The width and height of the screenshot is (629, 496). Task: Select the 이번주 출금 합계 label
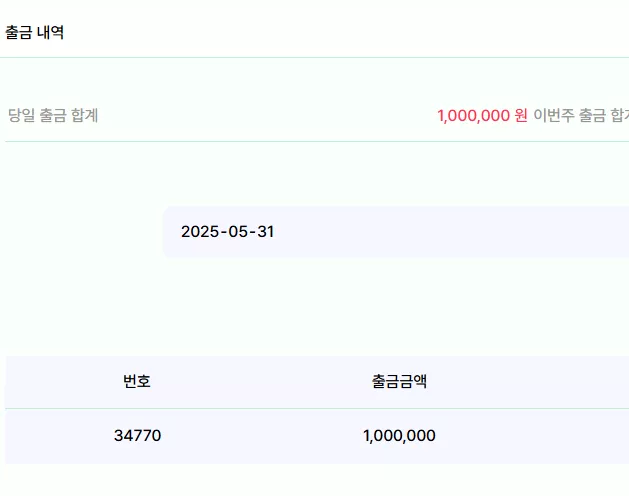point(581,116)
